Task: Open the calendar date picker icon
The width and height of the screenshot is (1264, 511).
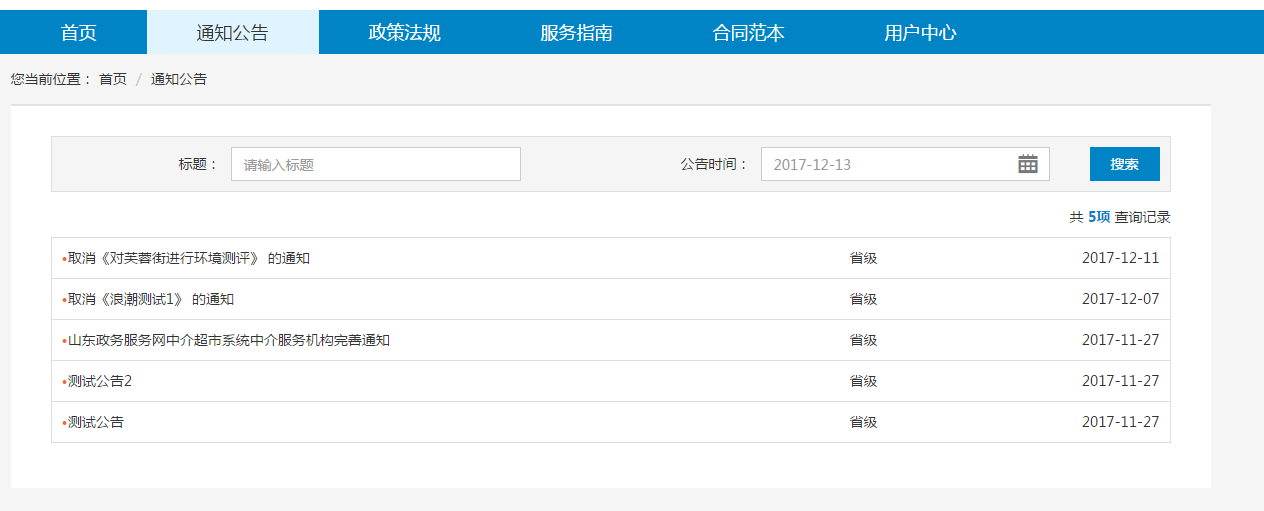Action: click(x=1027, y=164)
